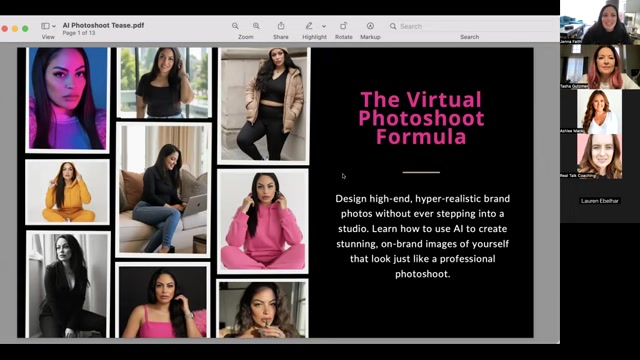Zoom in using the plus magnifier
This screenshot has height=360, width=640.
(256, 26)
